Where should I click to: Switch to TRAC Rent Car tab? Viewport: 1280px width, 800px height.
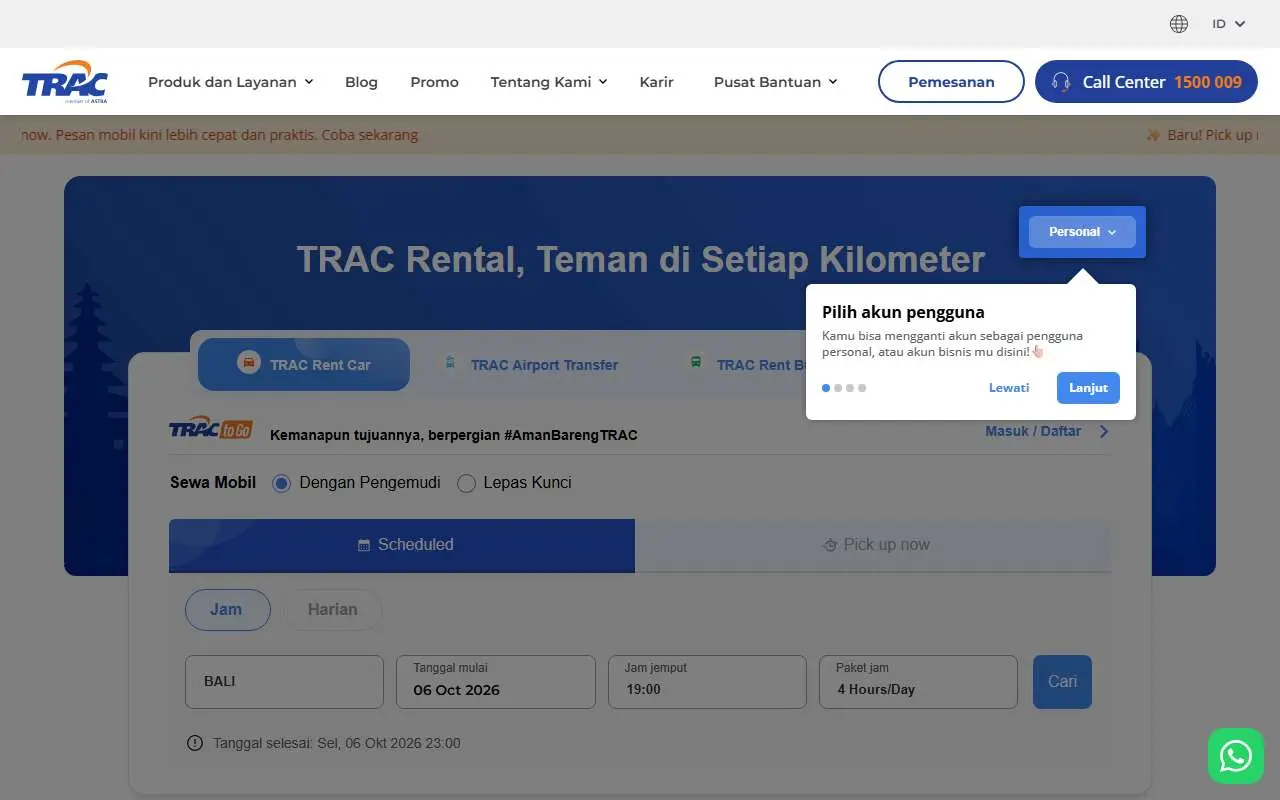[x=304, y=364]
